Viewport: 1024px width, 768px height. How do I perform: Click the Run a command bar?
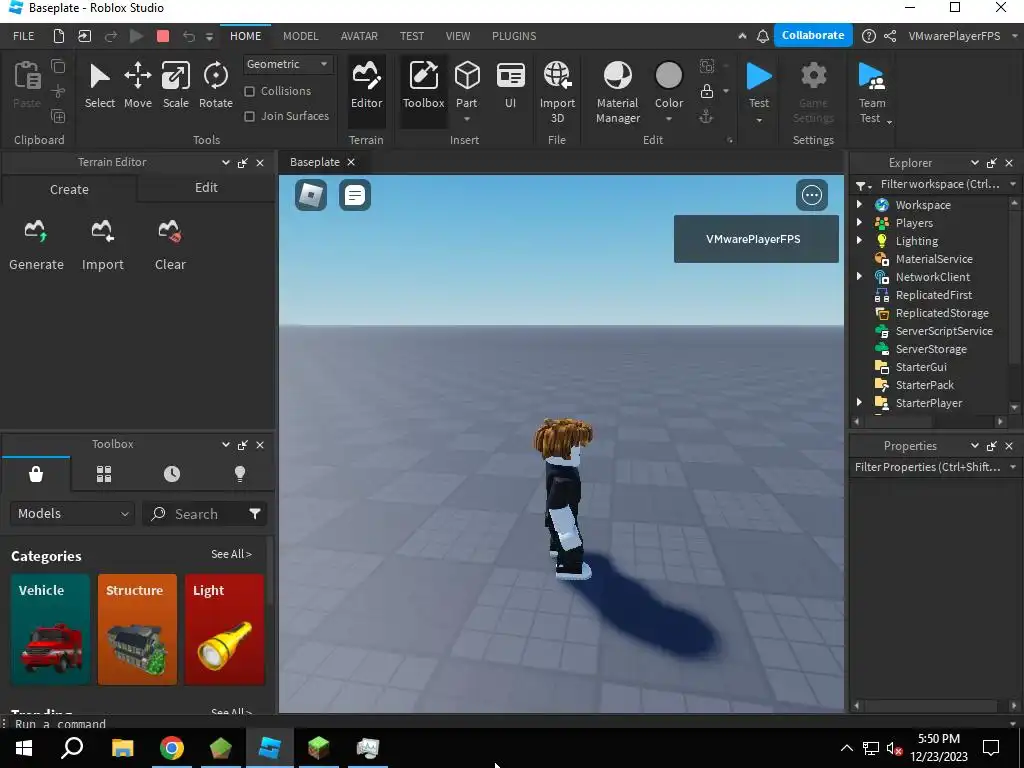click(x=509, y=724)
